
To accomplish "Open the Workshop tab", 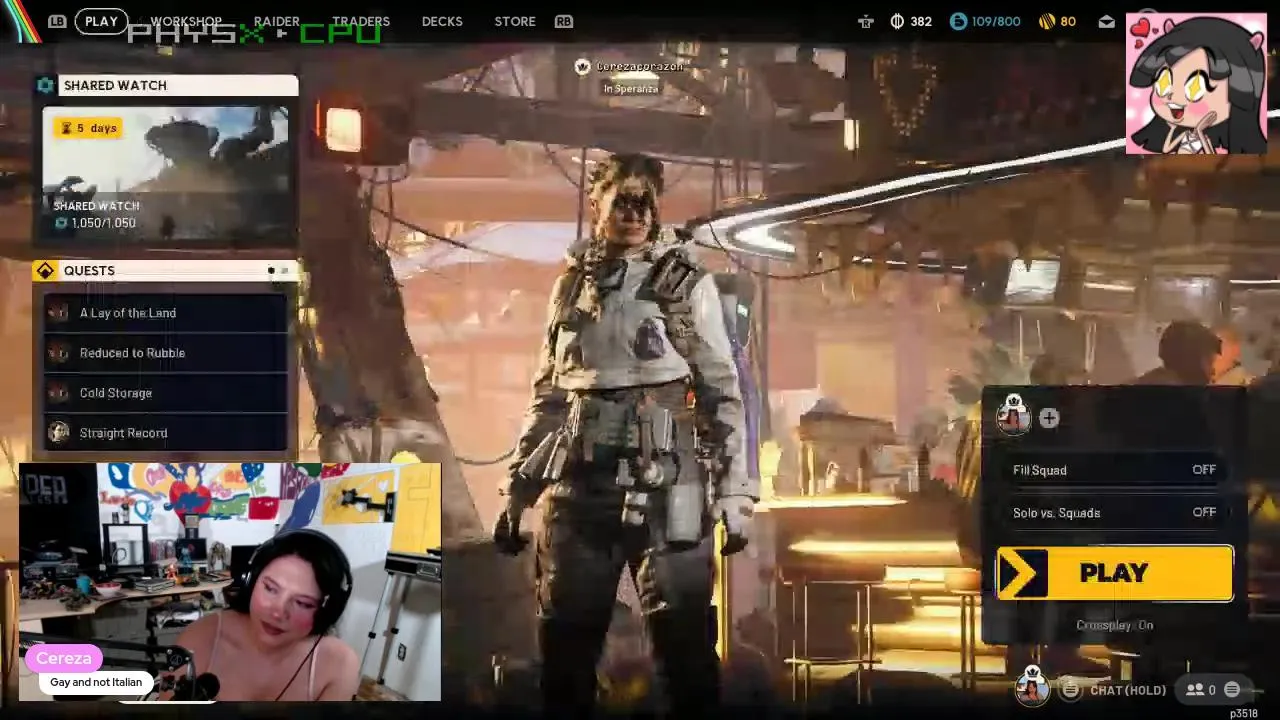I will (x=186, y=21).
